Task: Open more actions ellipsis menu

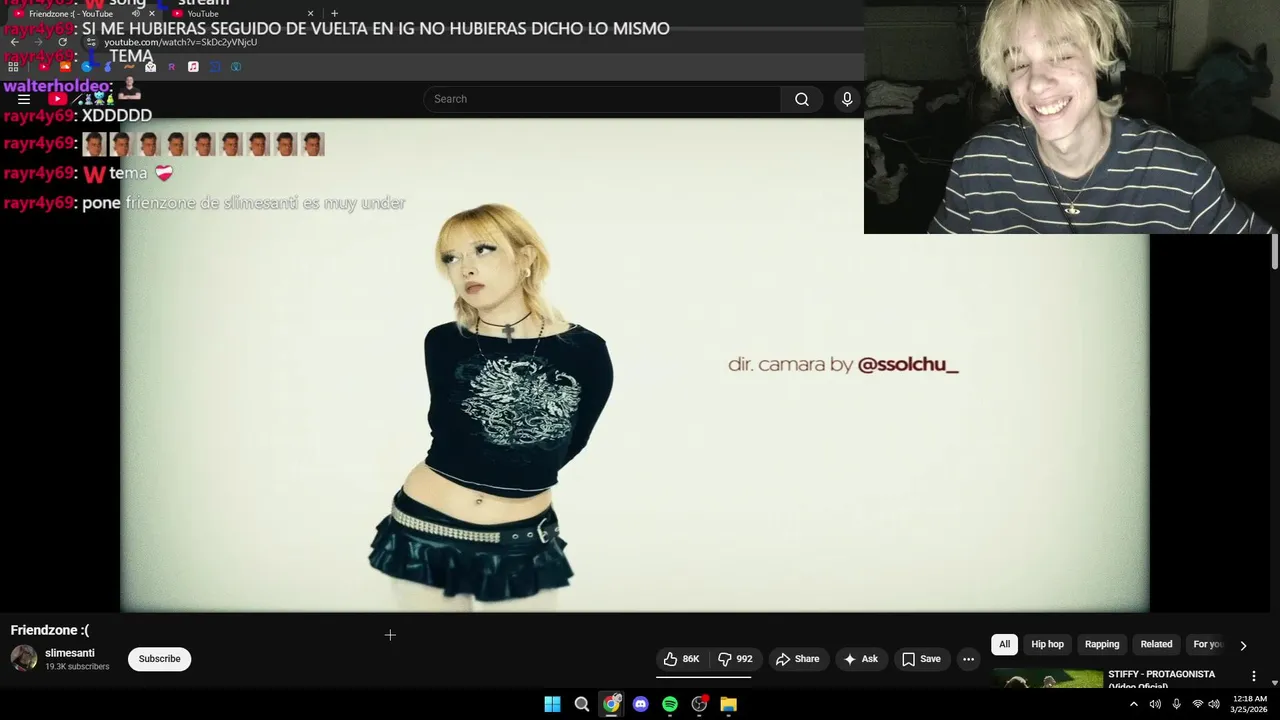Action: click(968, 659)
